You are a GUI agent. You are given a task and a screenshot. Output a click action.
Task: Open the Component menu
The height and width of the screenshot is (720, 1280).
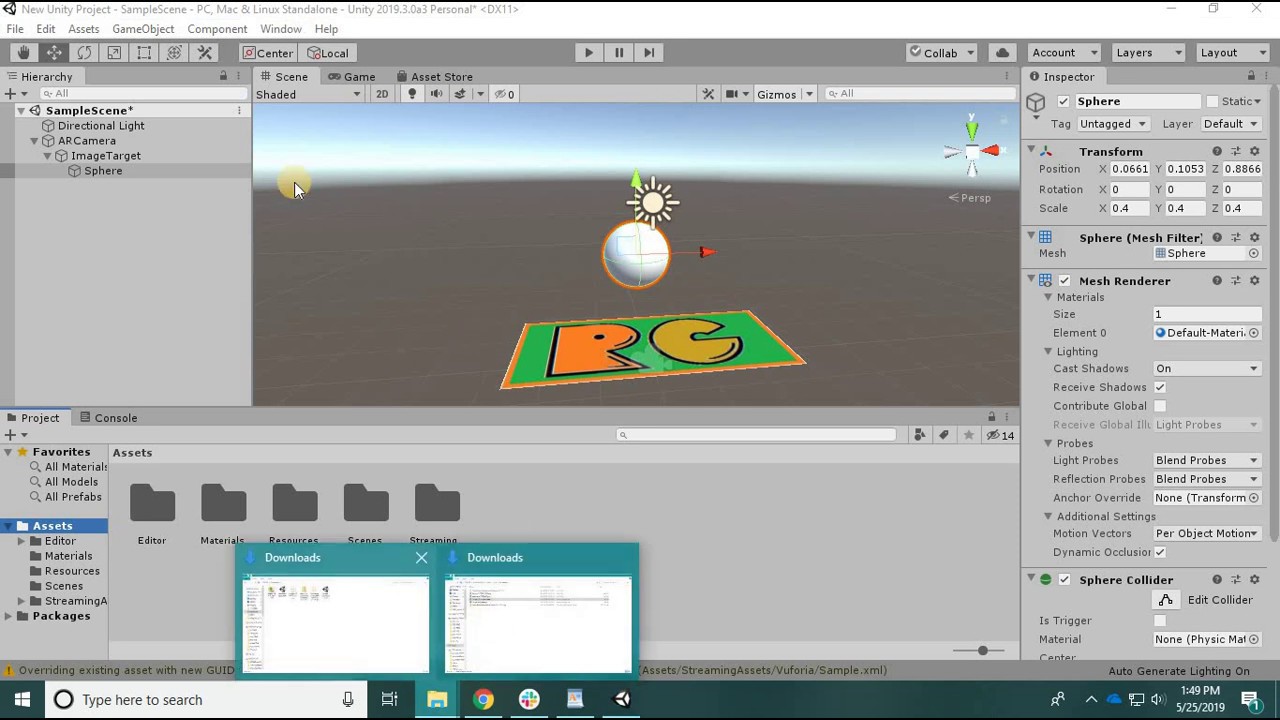(x=217, y=29)
